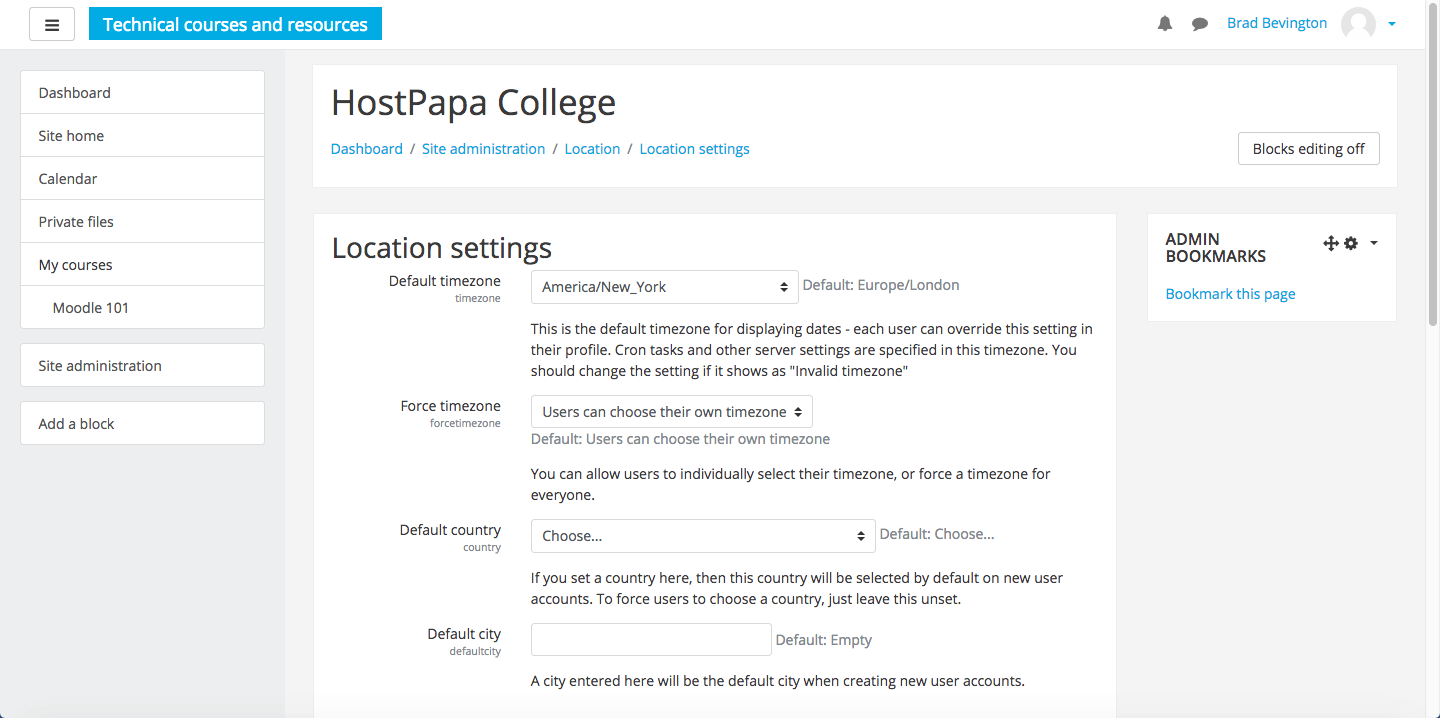Image resolution: width=1440 pixels, height=718 pixels.
Task: Open Site administration breadcrumb link
Action: click(x=483, y=149)
